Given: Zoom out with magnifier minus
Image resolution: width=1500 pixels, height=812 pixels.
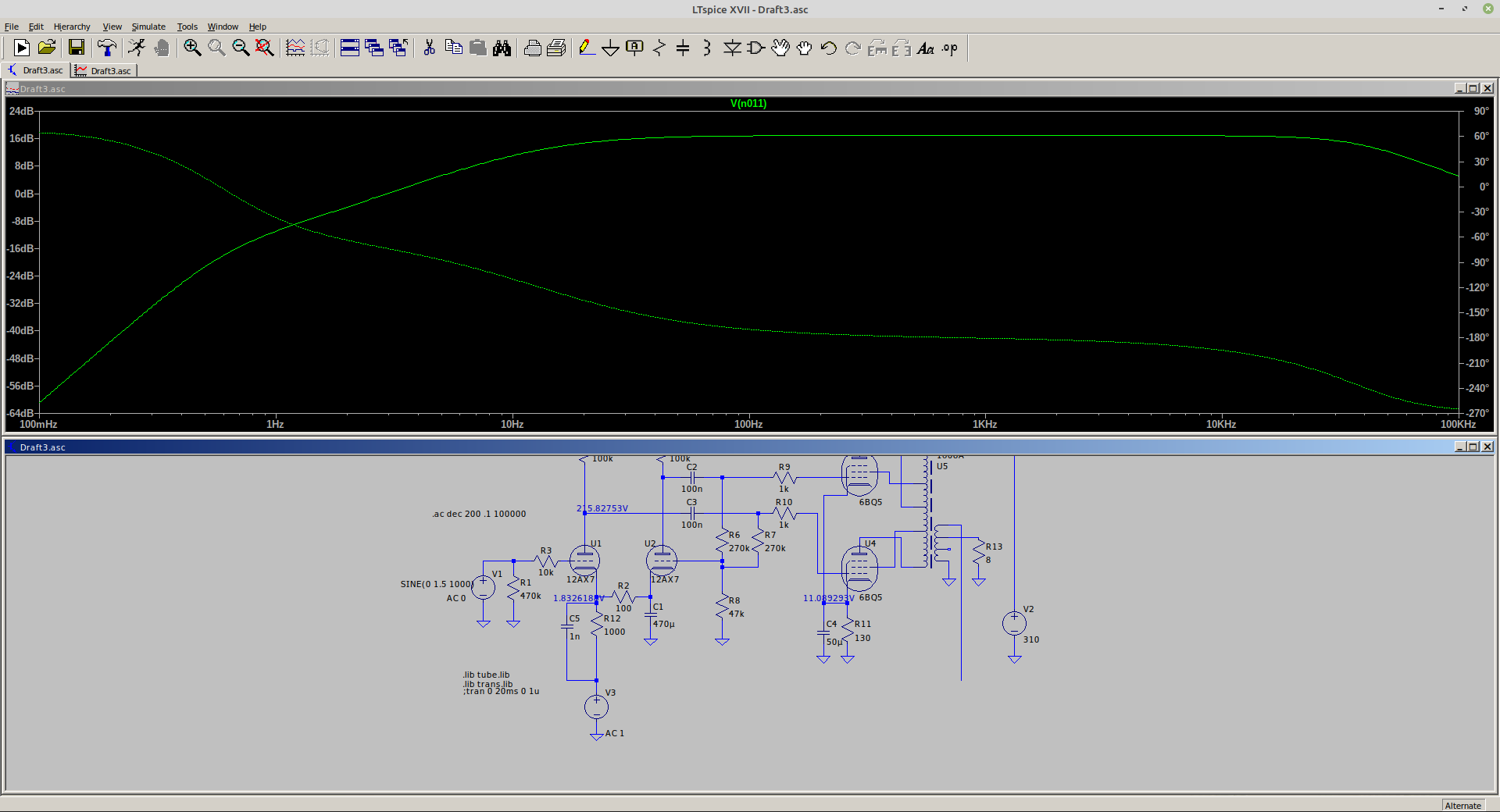Looking at the screenshot, I should pos(241,48).
